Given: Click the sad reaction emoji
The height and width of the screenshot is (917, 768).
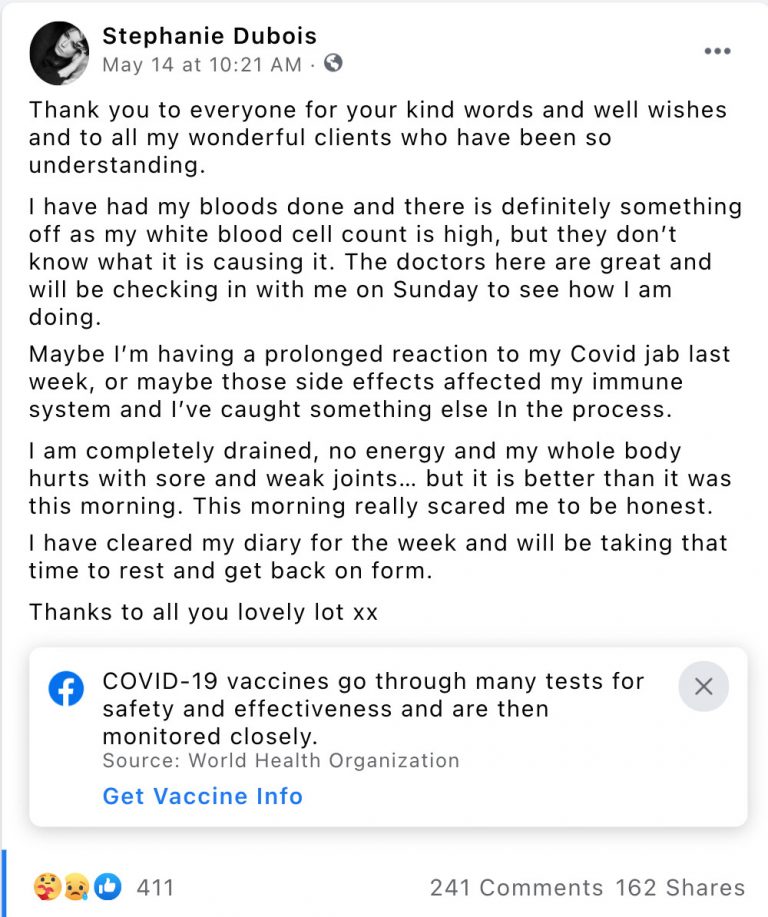Looking at the screenshot, I should [x=76, y=887].
